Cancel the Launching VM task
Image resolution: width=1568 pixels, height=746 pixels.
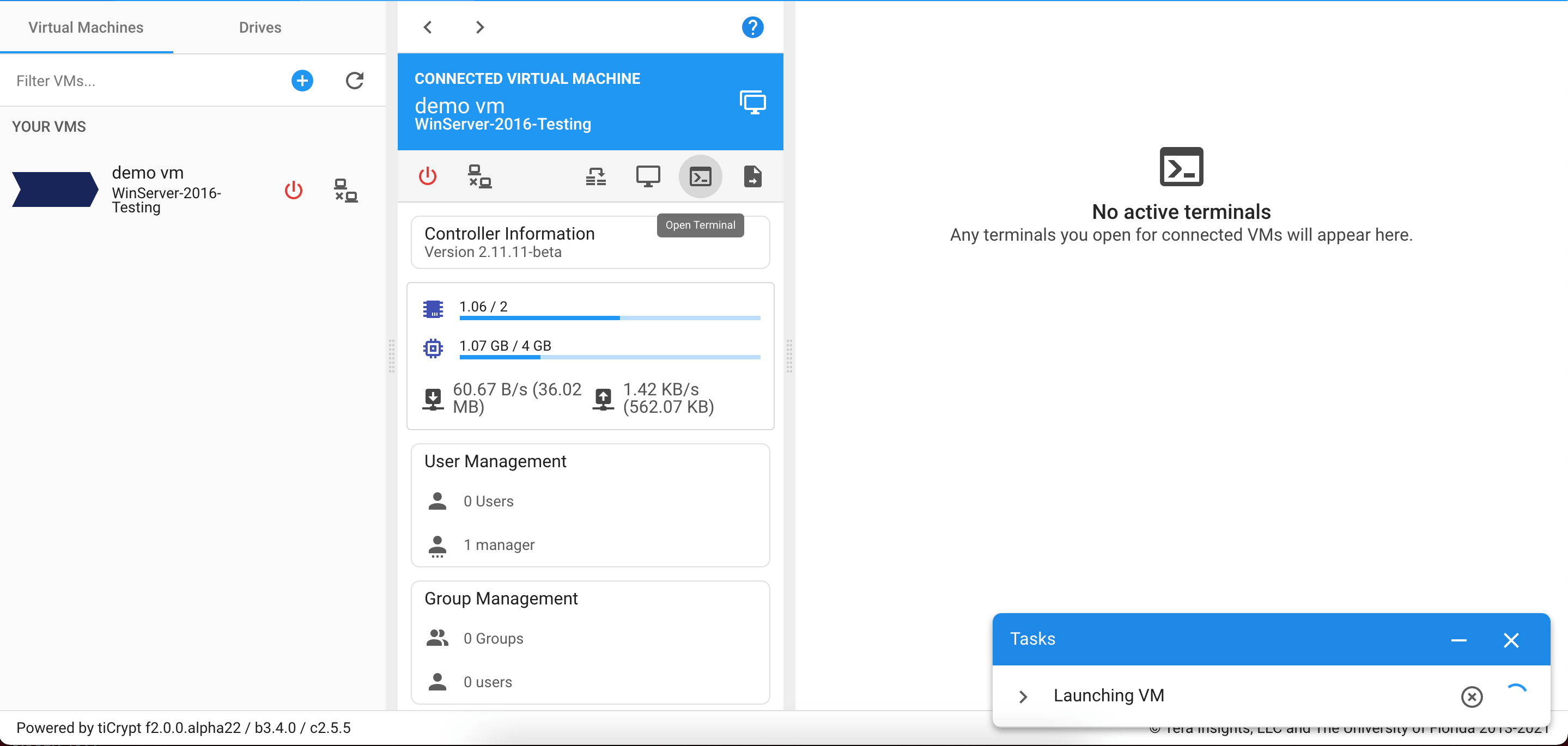click(1471, 696)
